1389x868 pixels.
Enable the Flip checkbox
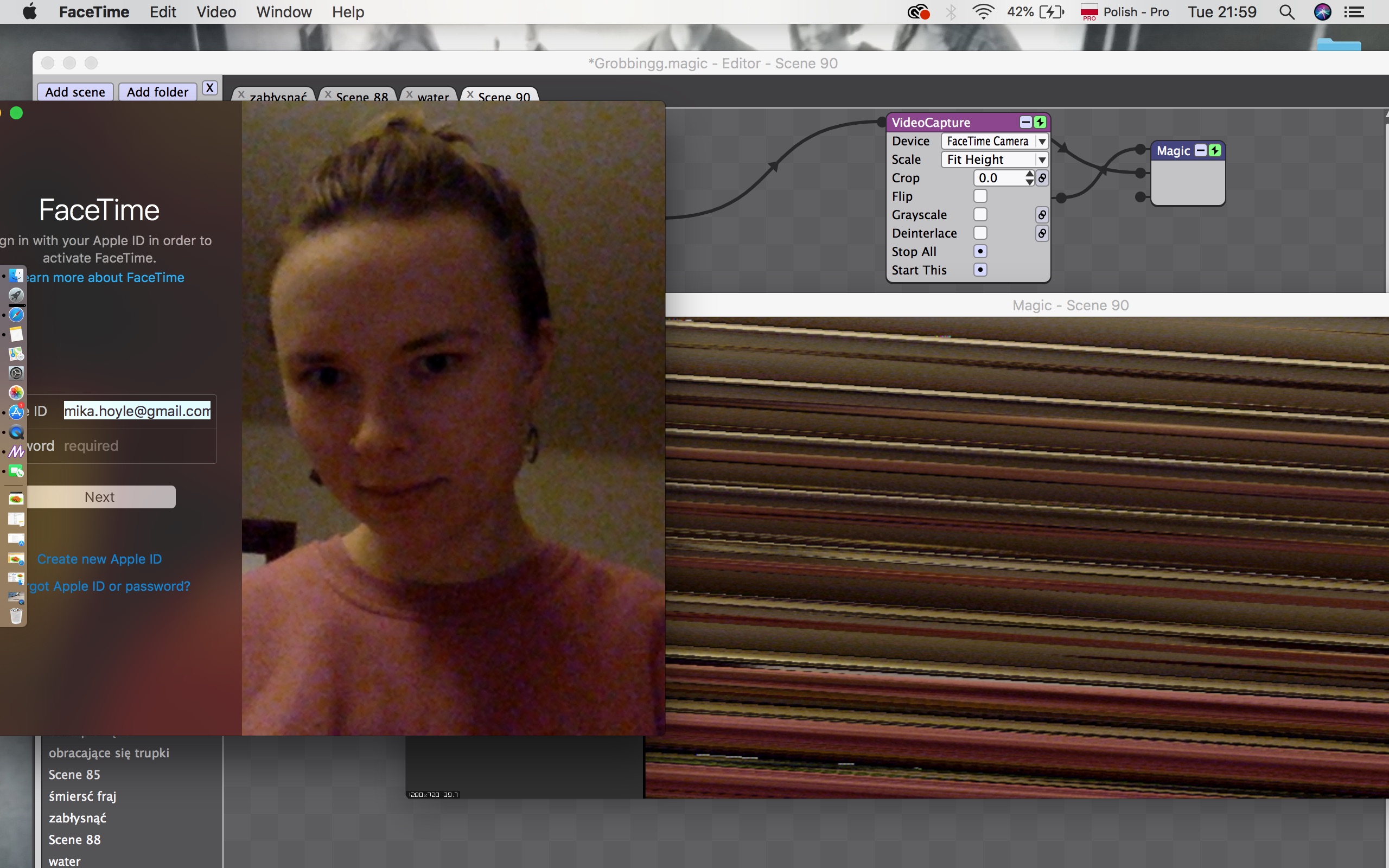(x=980, y=196)
